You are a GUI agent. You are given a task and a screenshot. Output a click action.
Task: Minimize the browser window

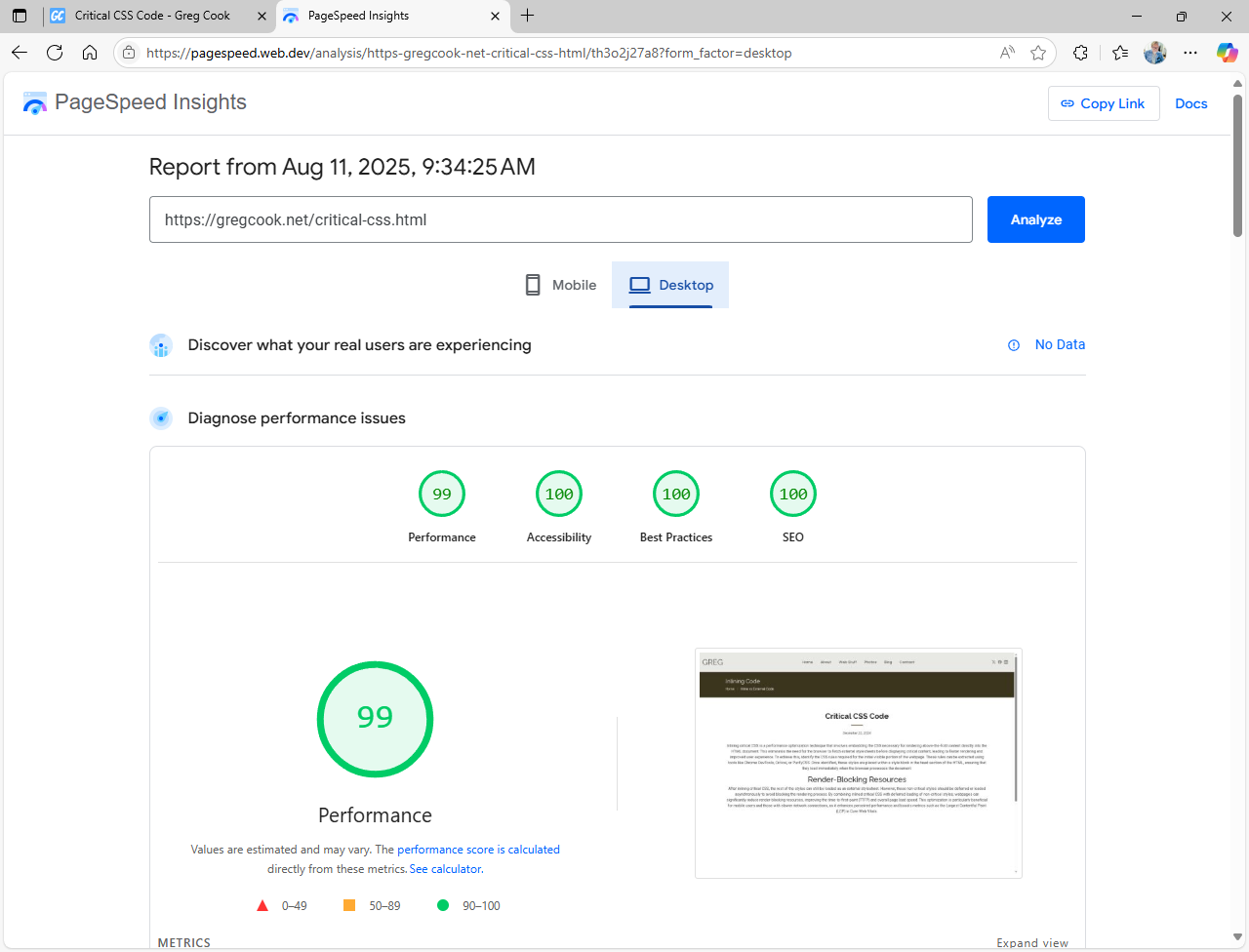point(1137,16)
